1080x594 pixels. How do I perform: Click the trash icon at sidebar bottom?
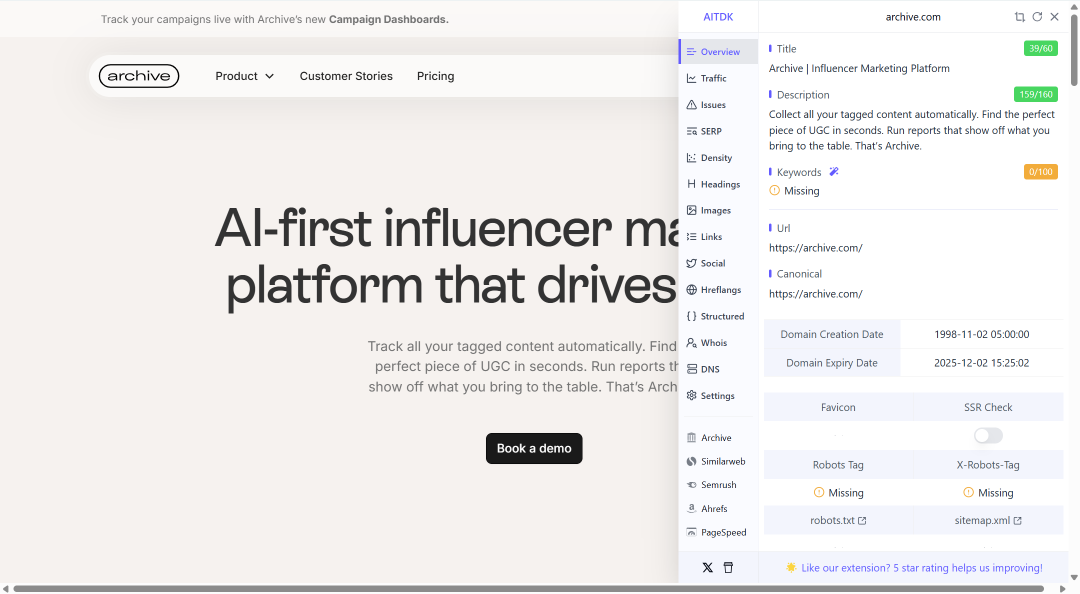pyautogui.click(x=728, y=568)
